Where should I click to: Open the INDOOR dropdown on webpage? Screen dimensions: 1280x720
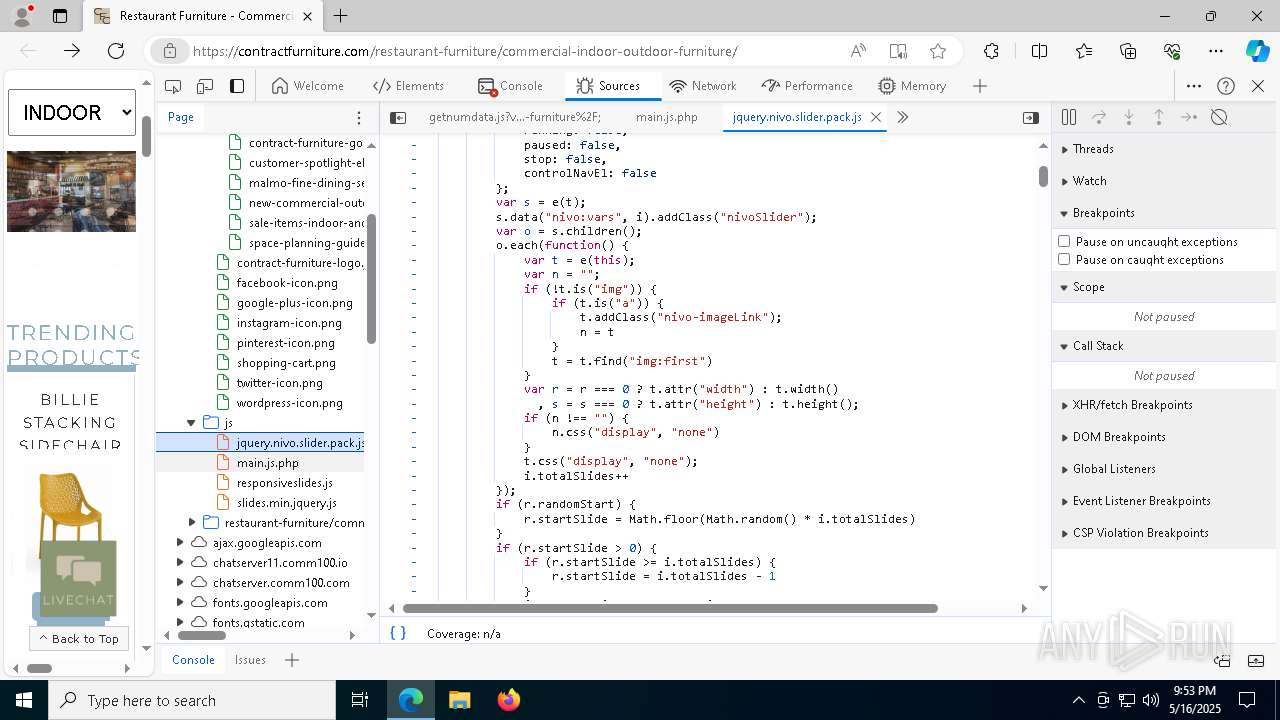pyautogui.click(x=72, y=112)
